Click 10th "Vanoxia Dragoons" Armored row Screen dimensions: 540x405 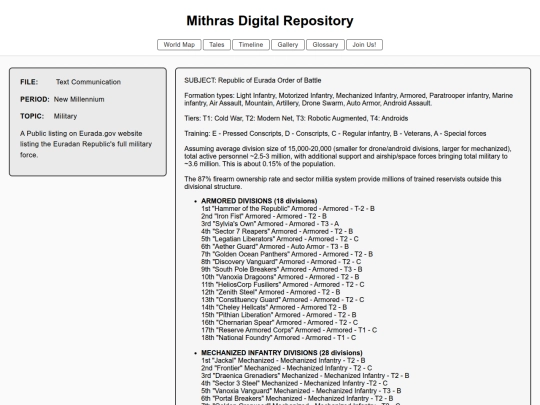pyautogui.click(x=280, y=277)
